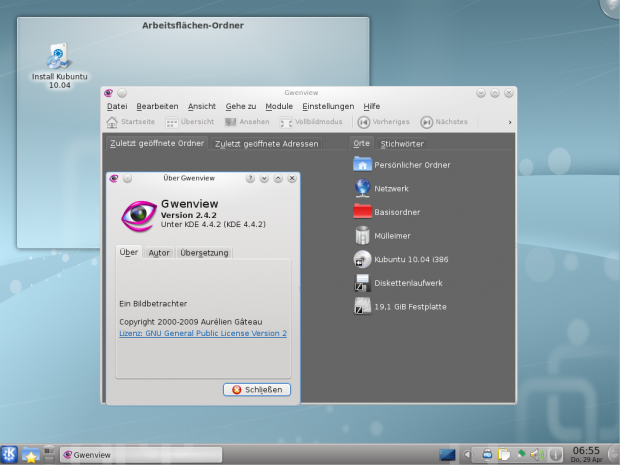Click the Vorheriges previous image button
The image size is (620, 465).
(384, 122)
